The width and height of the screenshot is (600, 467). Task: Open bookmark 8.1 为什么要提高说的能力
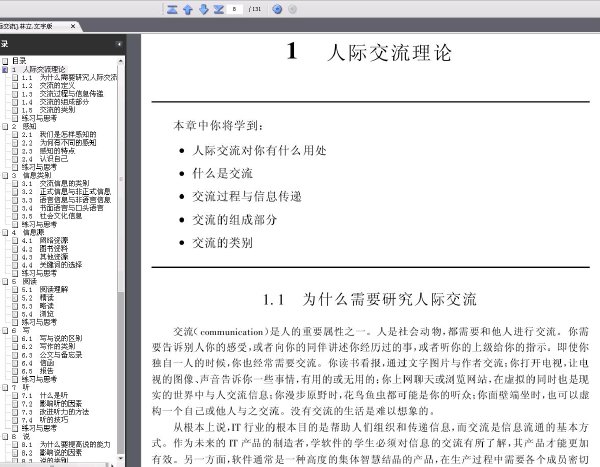coord(66,444)
